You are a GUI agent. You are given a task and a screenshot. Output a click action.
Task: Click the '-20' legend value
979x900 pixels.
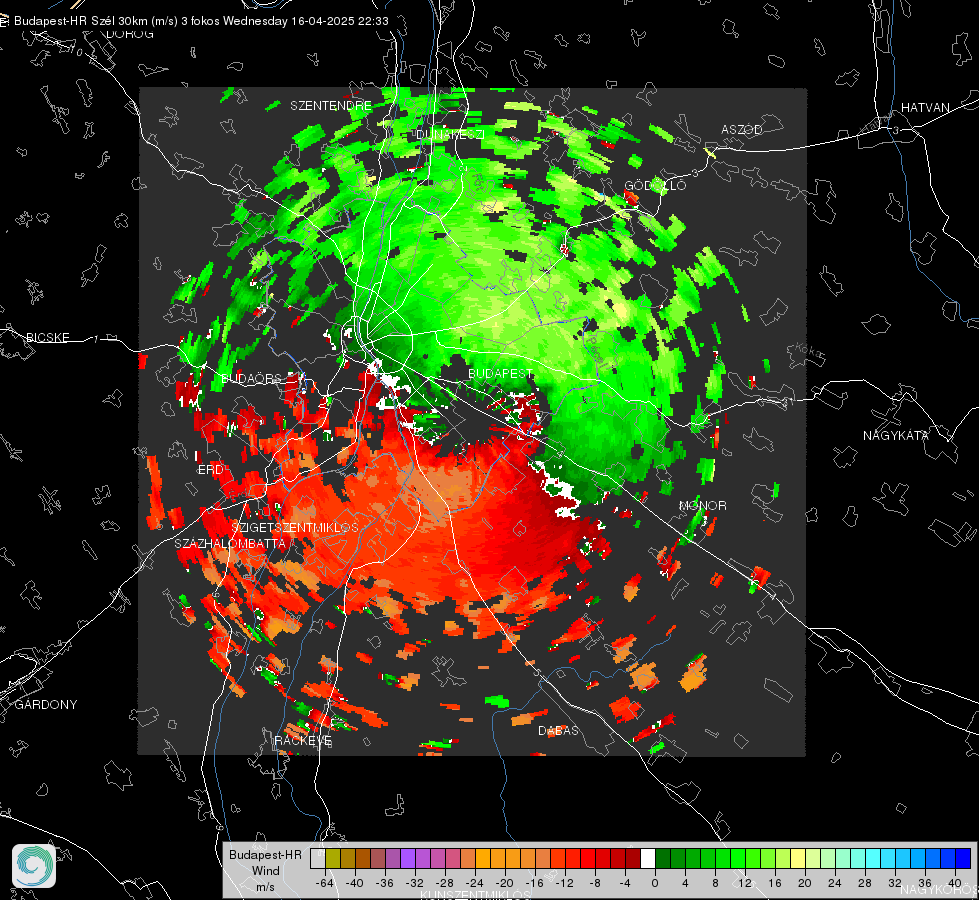[504, 883]
